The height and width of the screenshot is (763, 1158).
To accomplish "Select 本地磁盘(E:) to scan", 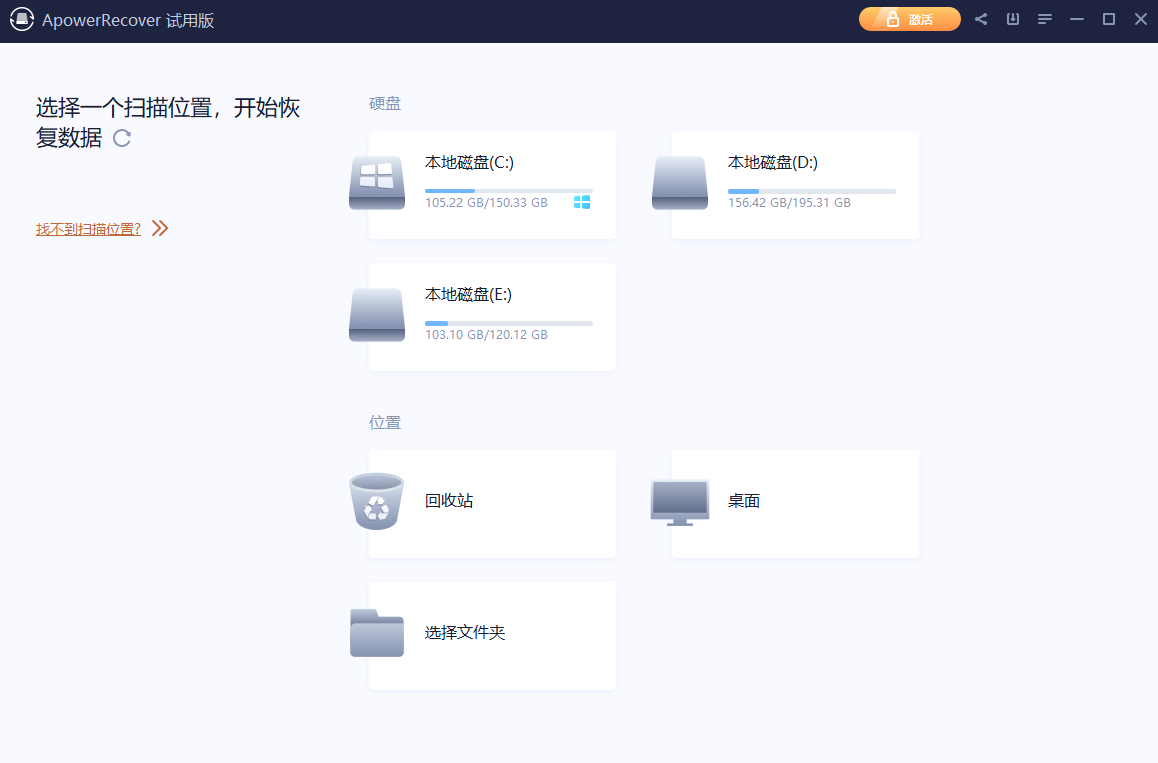I will tap(490, 316).
